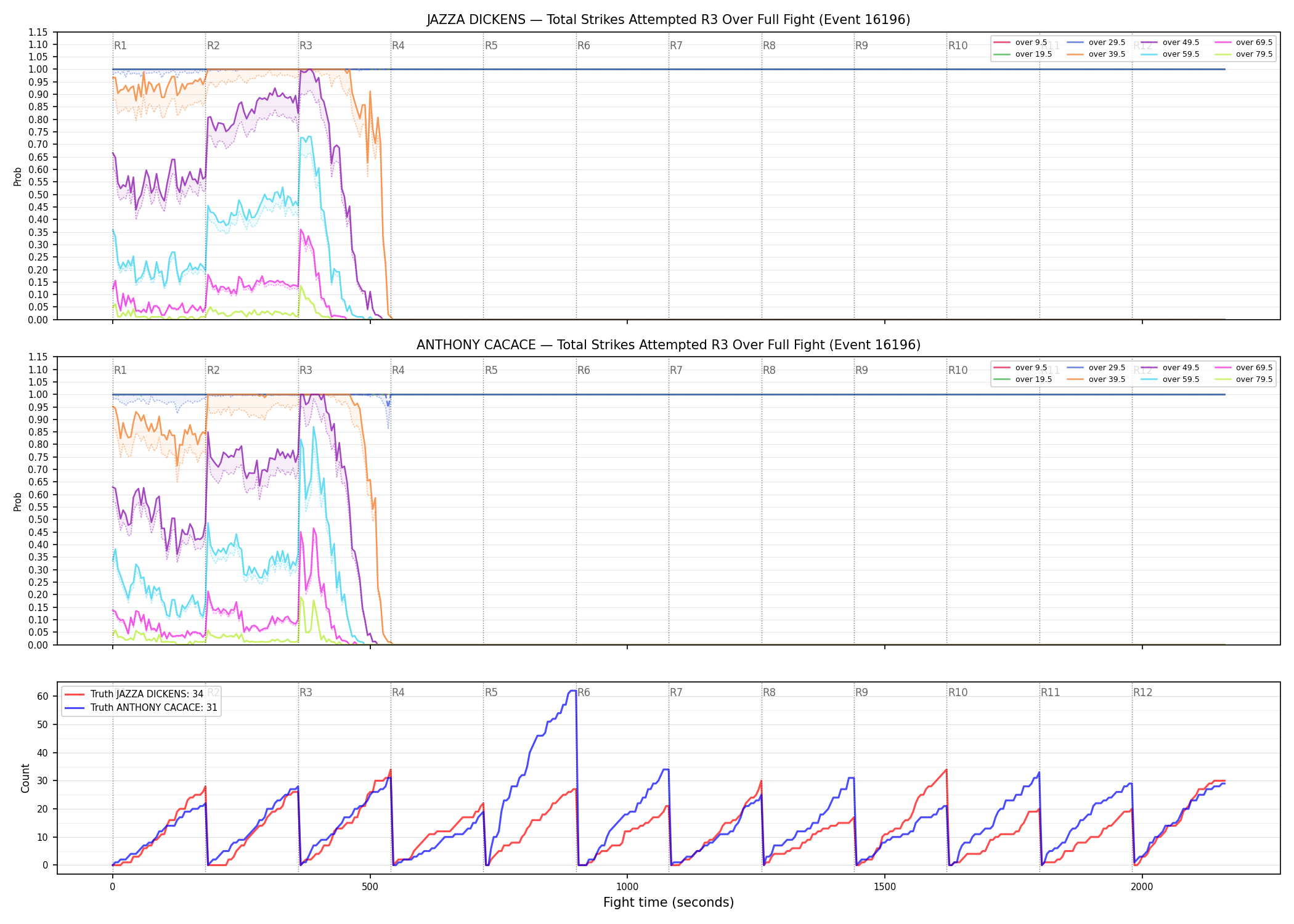
Task: Click the '2000' x-axis tick label
Action: 1142,886
